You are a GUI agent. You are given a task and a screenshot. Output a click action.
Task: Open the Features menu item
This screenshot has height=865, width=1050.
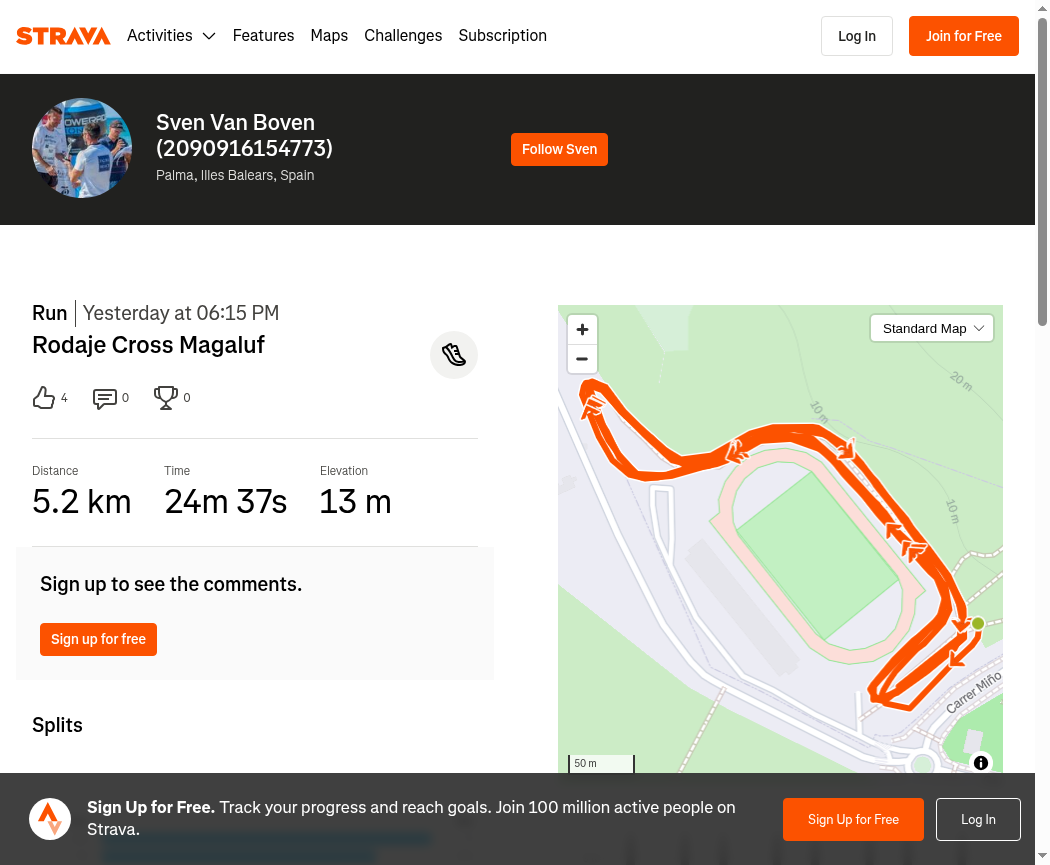(263, 35)
